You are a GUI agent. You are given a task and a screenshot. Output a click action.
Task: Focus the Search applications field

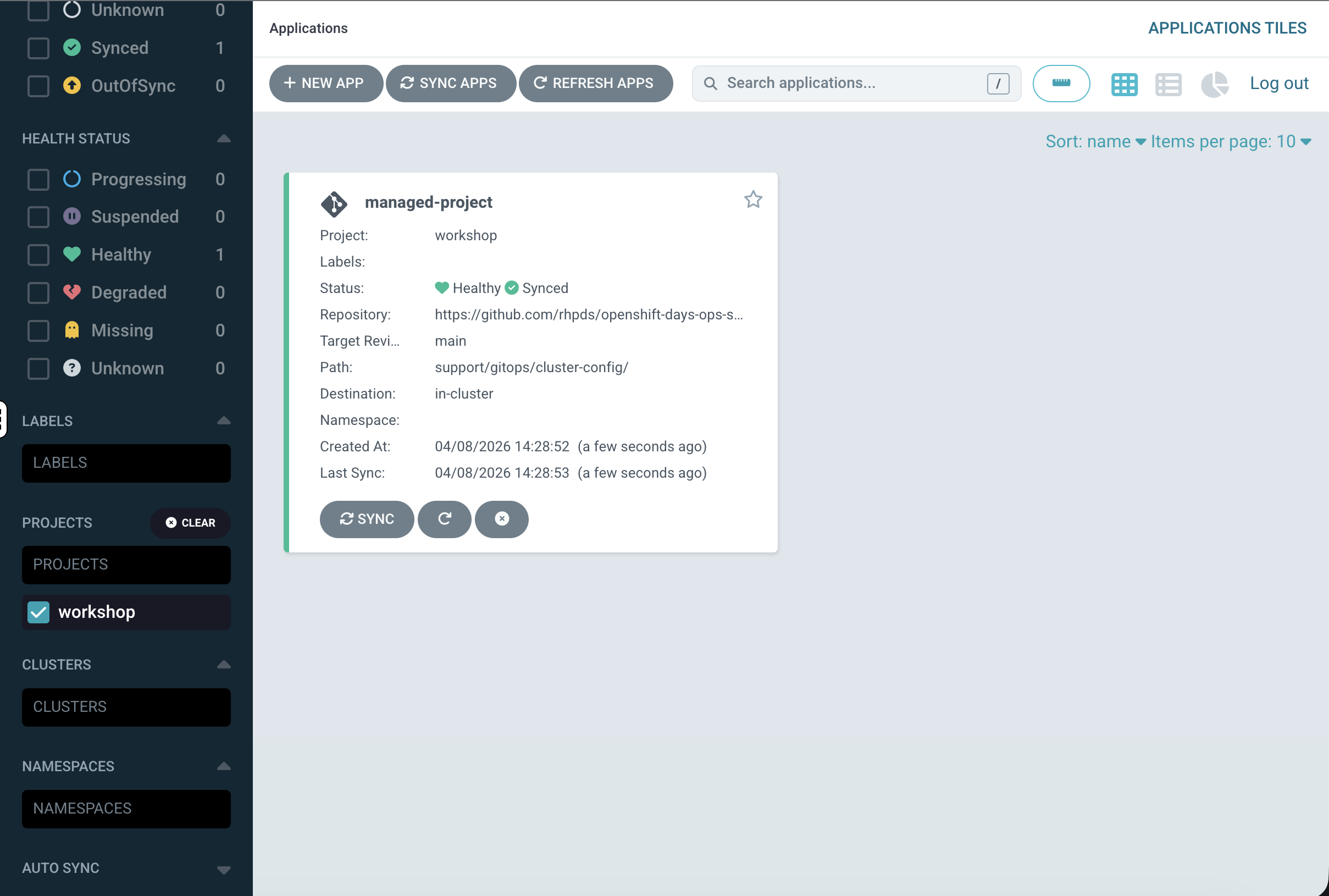856,84
